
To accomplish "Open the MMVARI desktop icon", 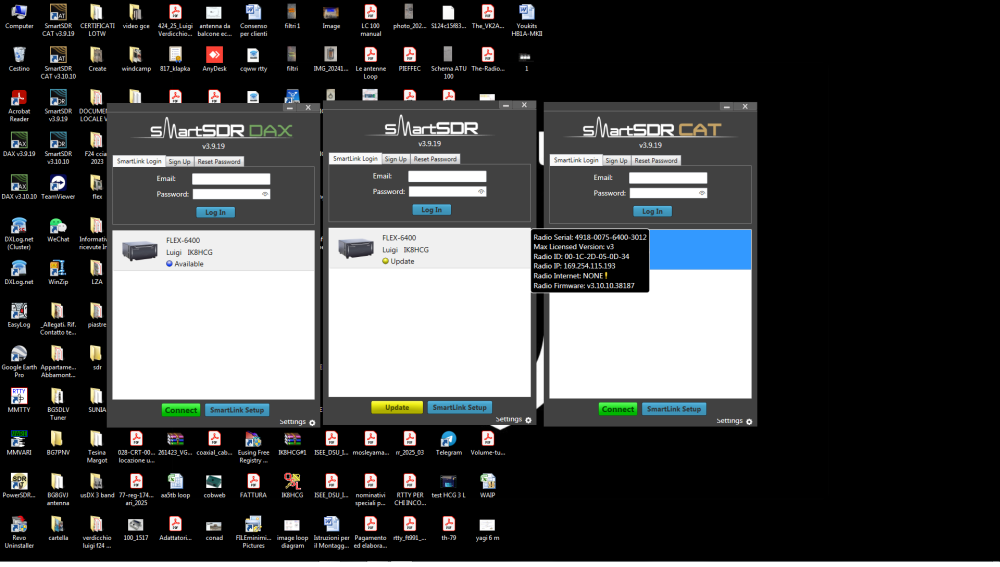I will tap(19, 443).
